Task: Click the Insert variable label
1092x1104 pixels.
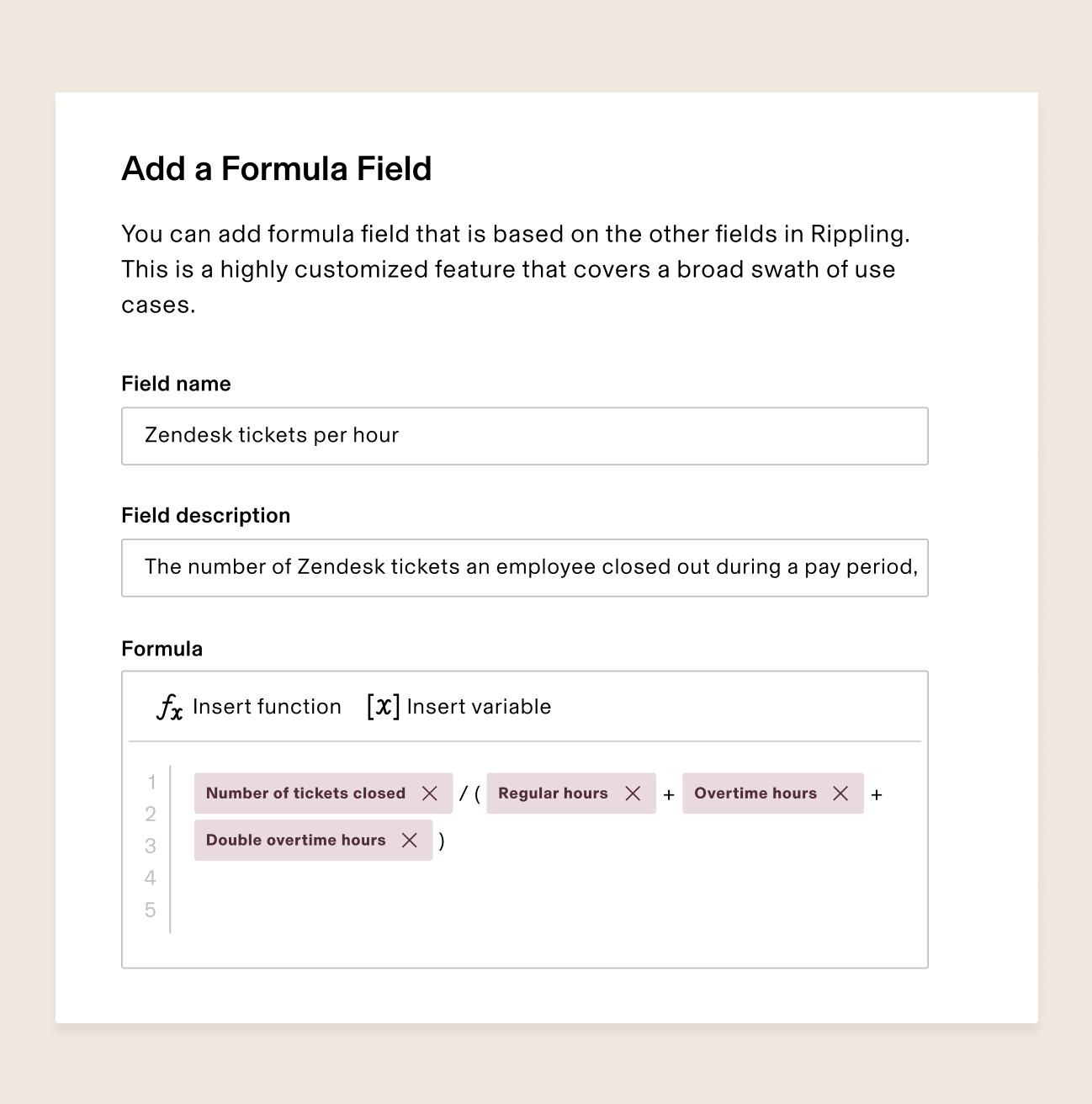Action: point(479,707)
